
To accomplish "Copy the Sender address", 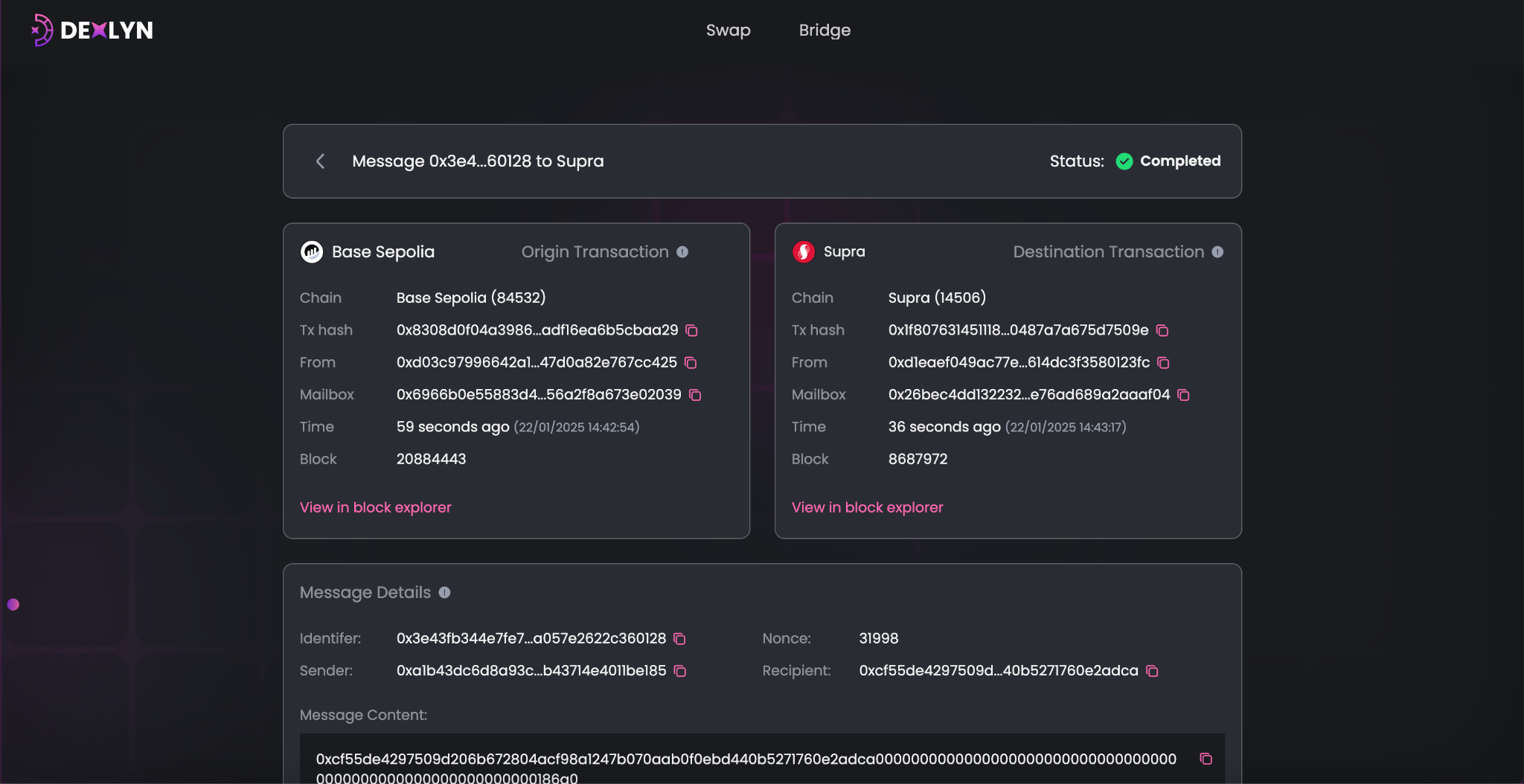I will [x=679, y=671].
